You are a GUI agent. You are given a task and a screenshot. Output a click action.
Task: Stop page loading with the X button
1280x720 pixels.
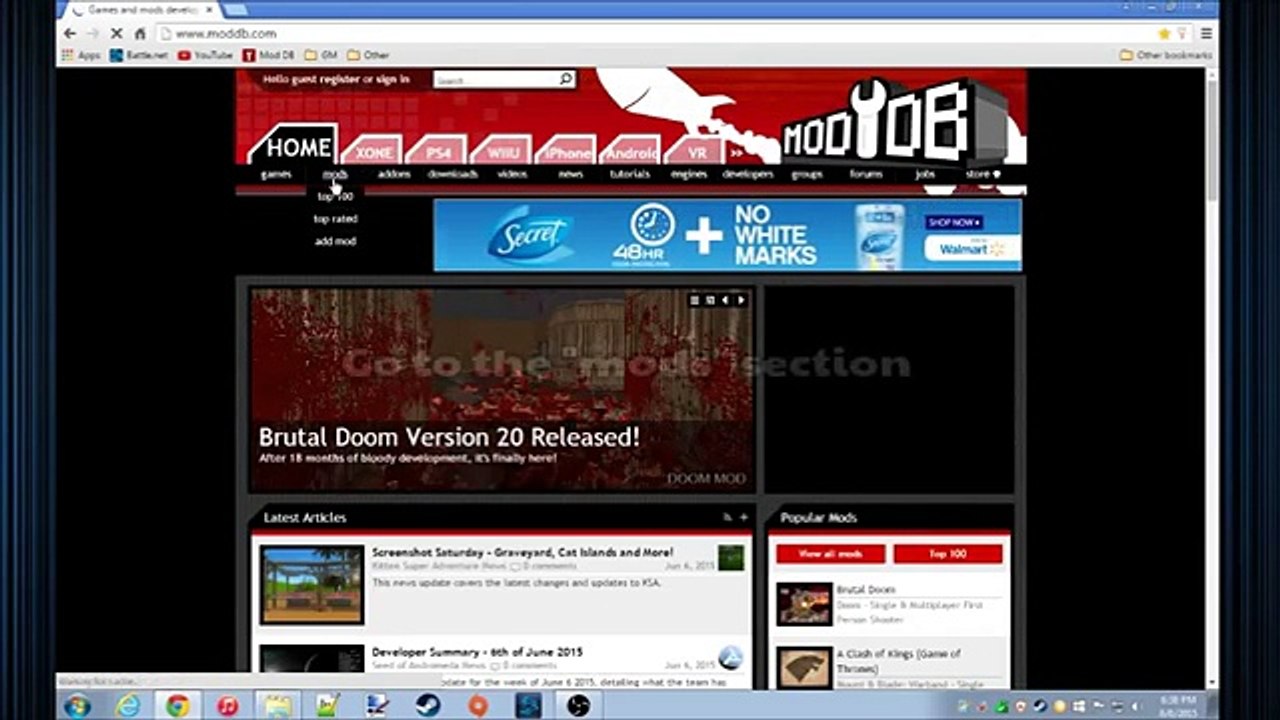117,33
